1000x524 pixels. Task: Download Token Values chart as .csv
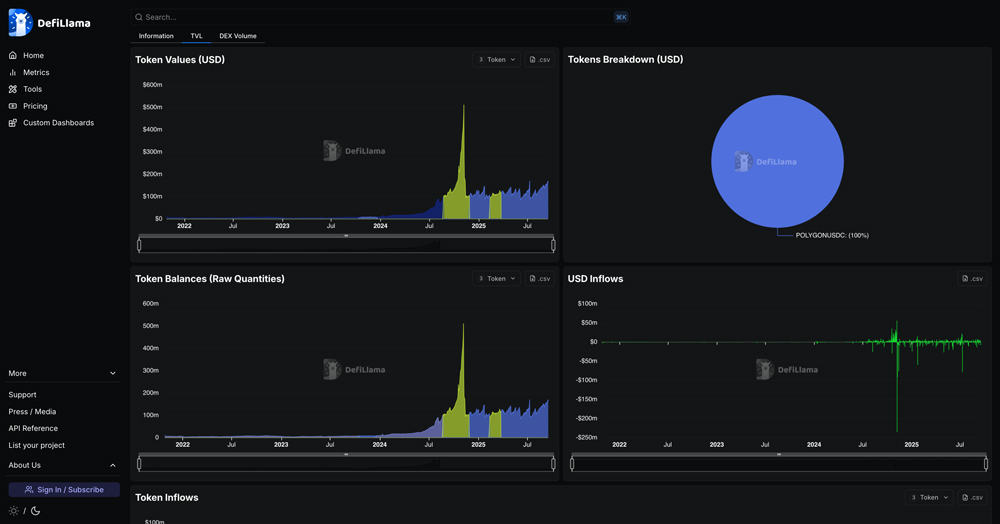(539, 60)
